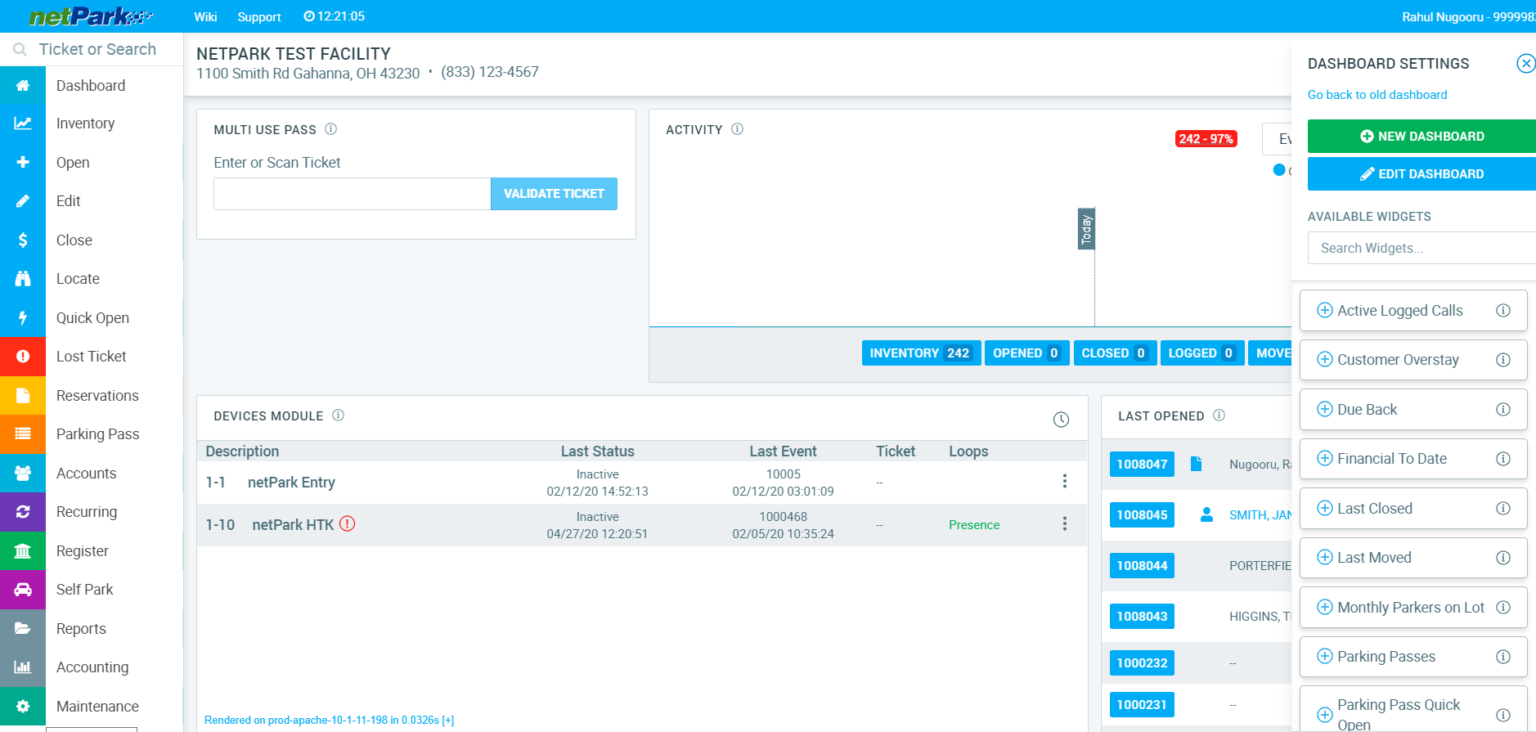
Task: Click the Rendered on prod-apache footer link
Action: [329, 720]
